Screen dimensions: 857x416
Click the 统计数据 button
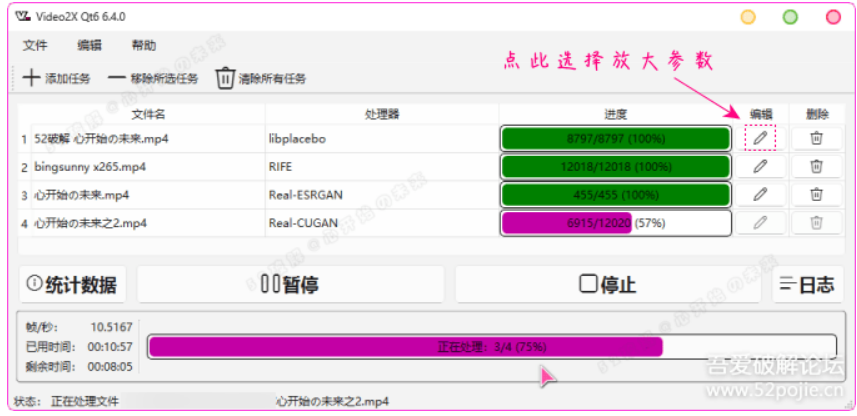[x=73, y=284]
